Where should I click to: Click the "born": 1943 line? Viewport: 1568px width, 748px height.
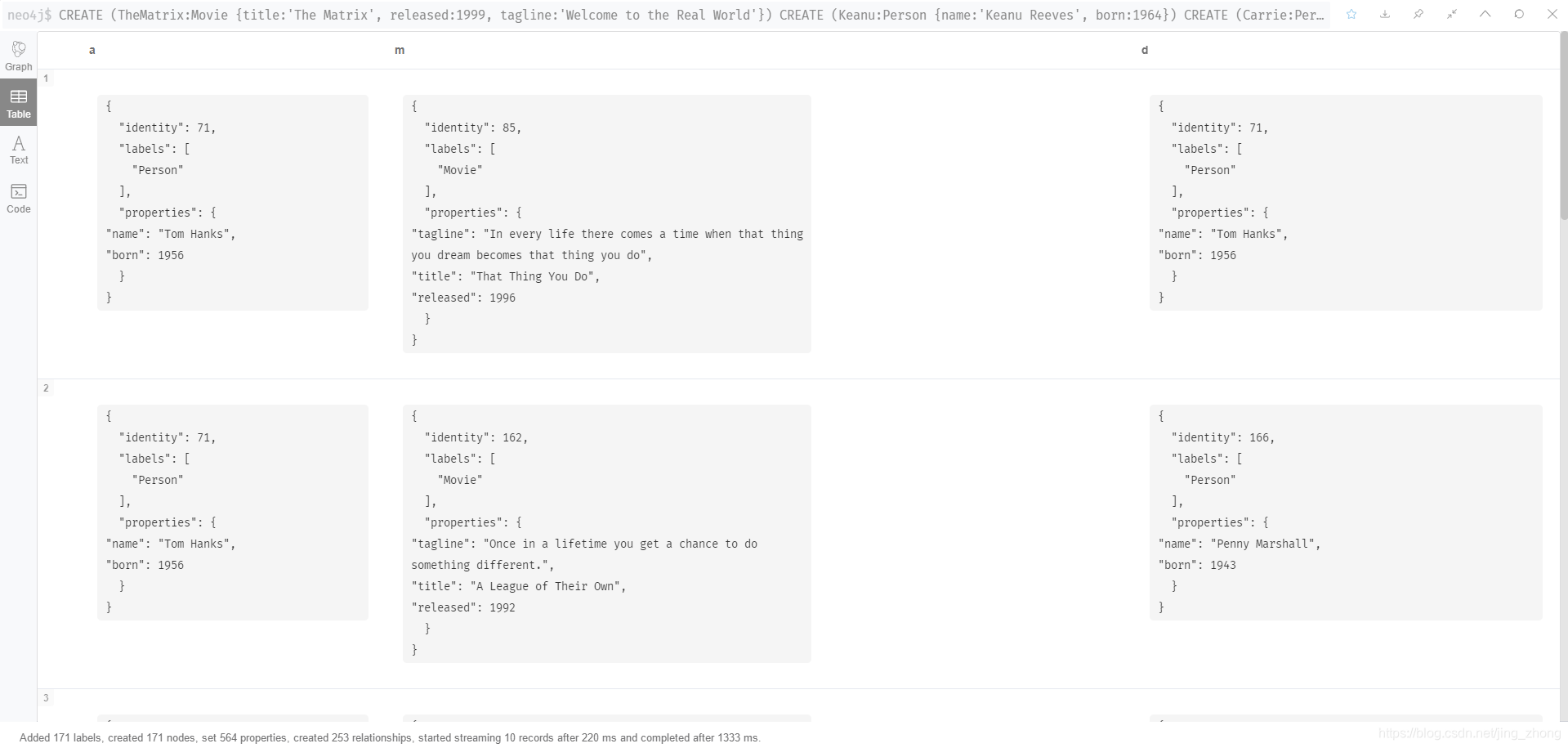coord(1197,565)
